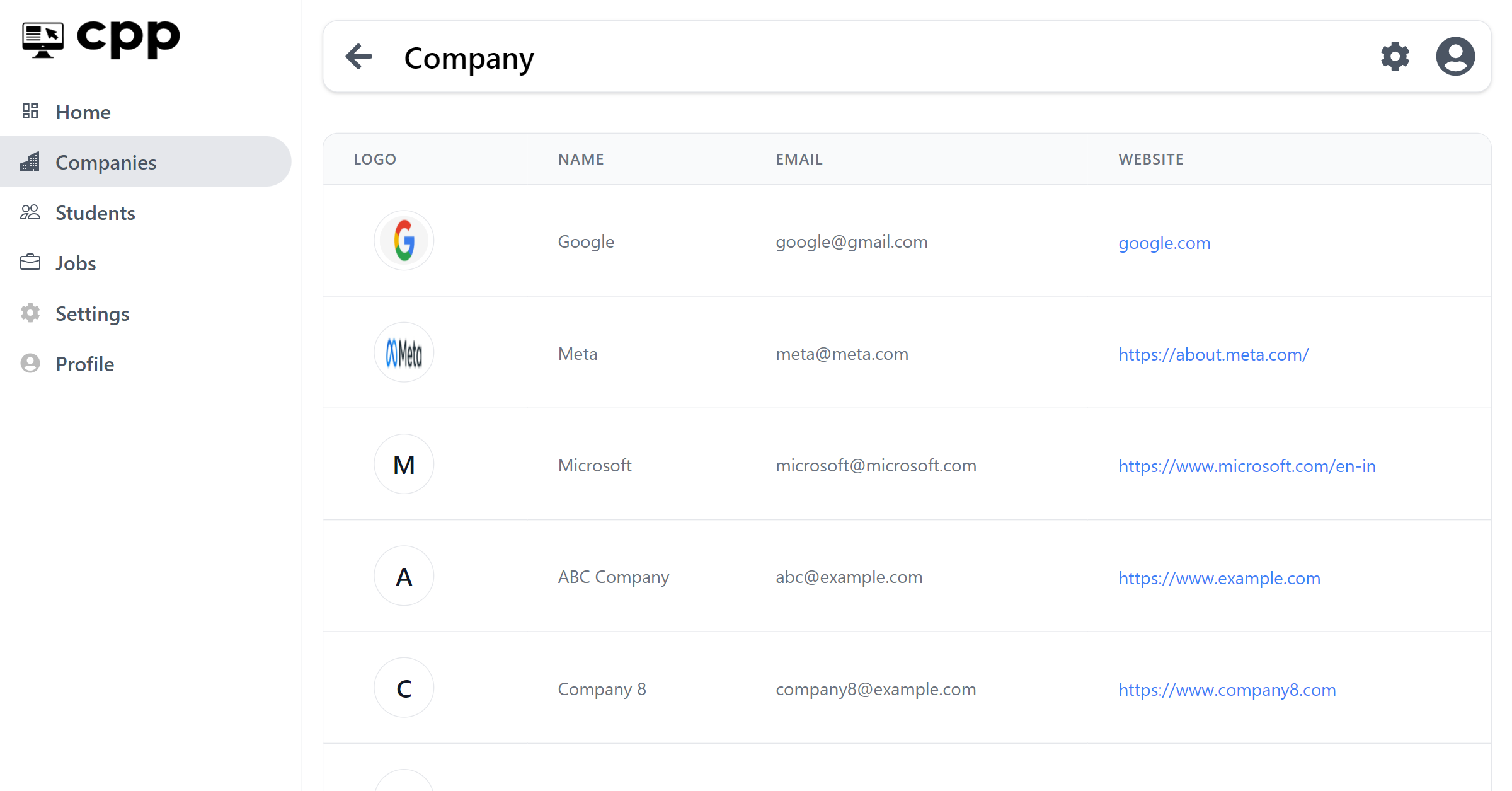Image resolution: width=1512 pixels, height=791 pixels.
Task: Click the microsoft@microsoft.com email cell
Action: tap(876, 466)
